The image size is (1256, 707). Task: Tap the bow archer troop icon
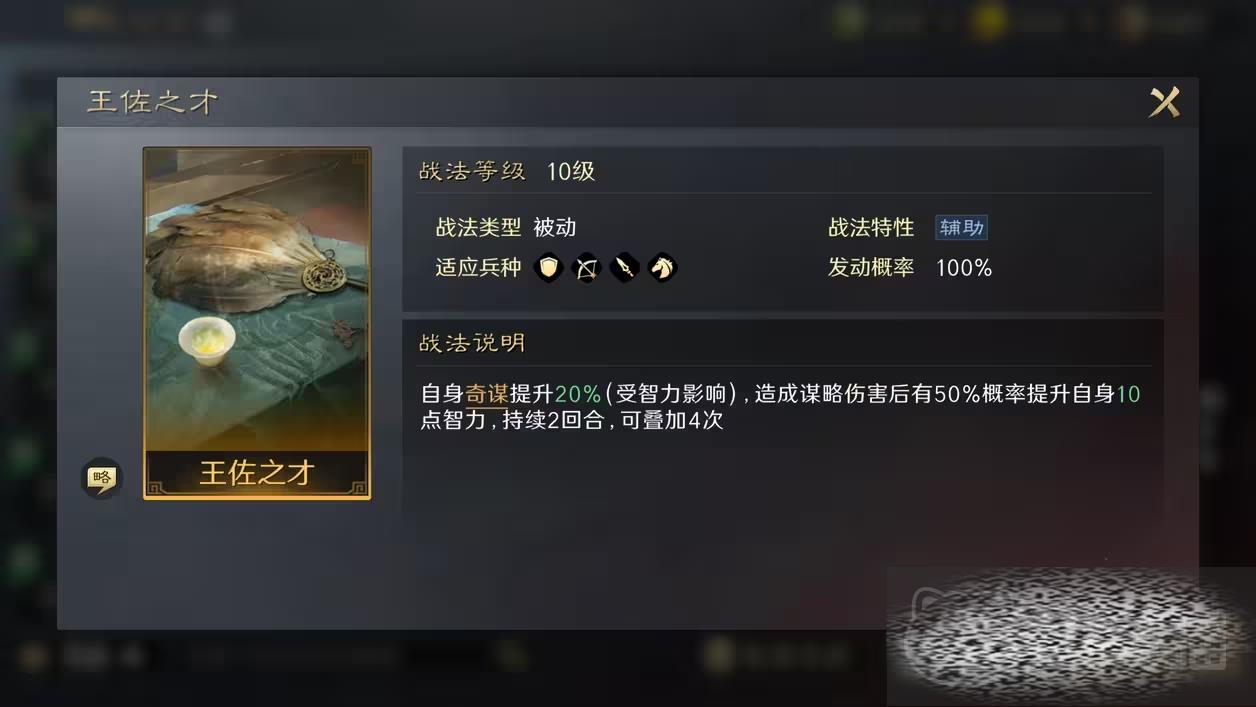(x=586, y=268)
